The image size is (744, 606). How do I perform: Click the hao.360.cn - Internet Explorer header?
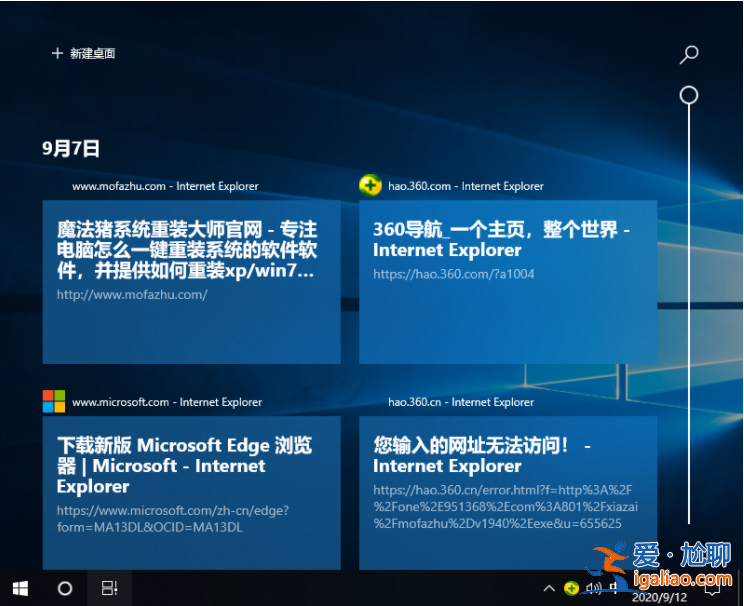click(x=461, y=402)
